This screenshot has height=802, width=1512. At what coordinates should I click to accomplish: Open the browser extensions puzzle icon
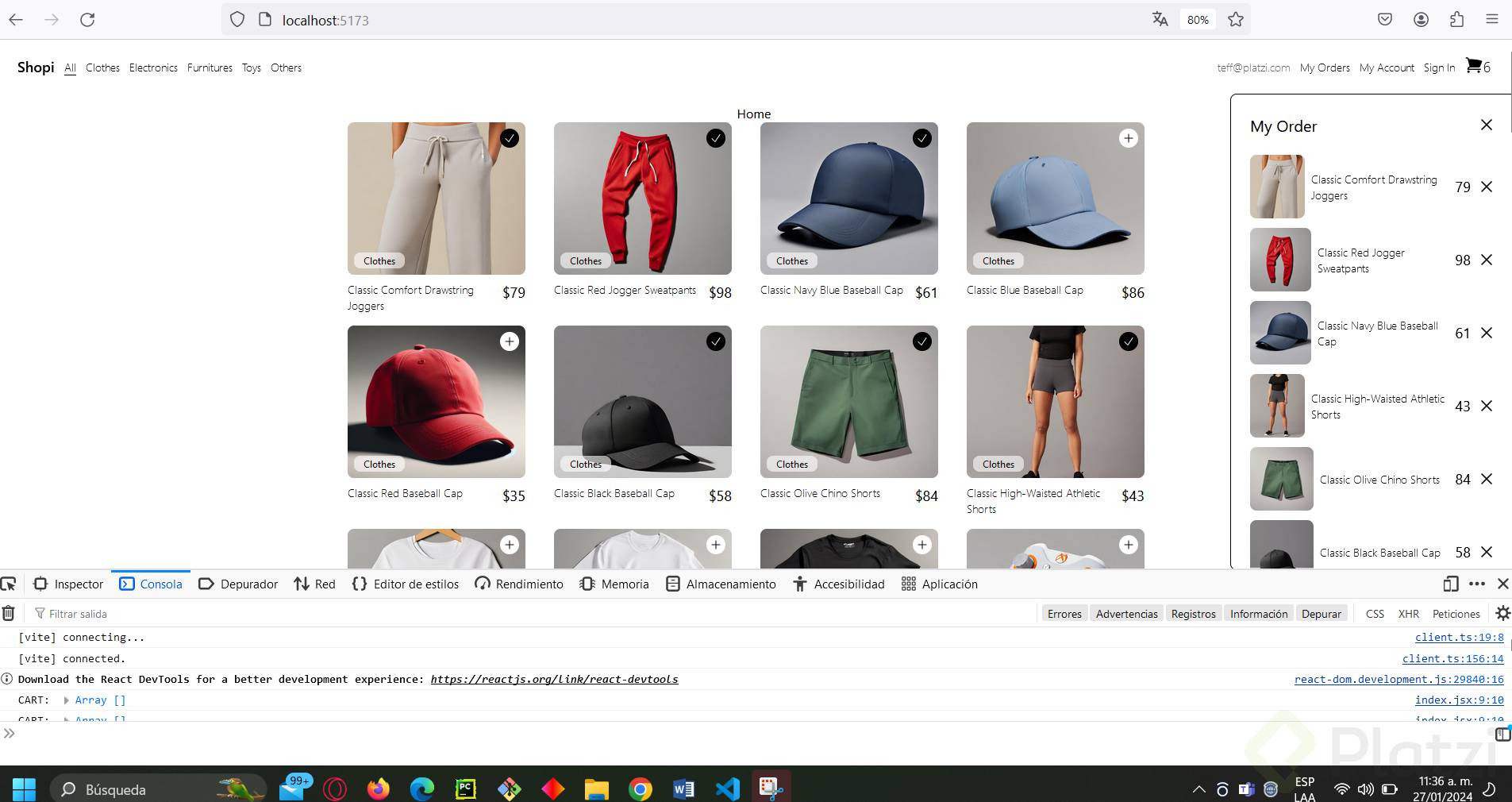coord(1456,20)
